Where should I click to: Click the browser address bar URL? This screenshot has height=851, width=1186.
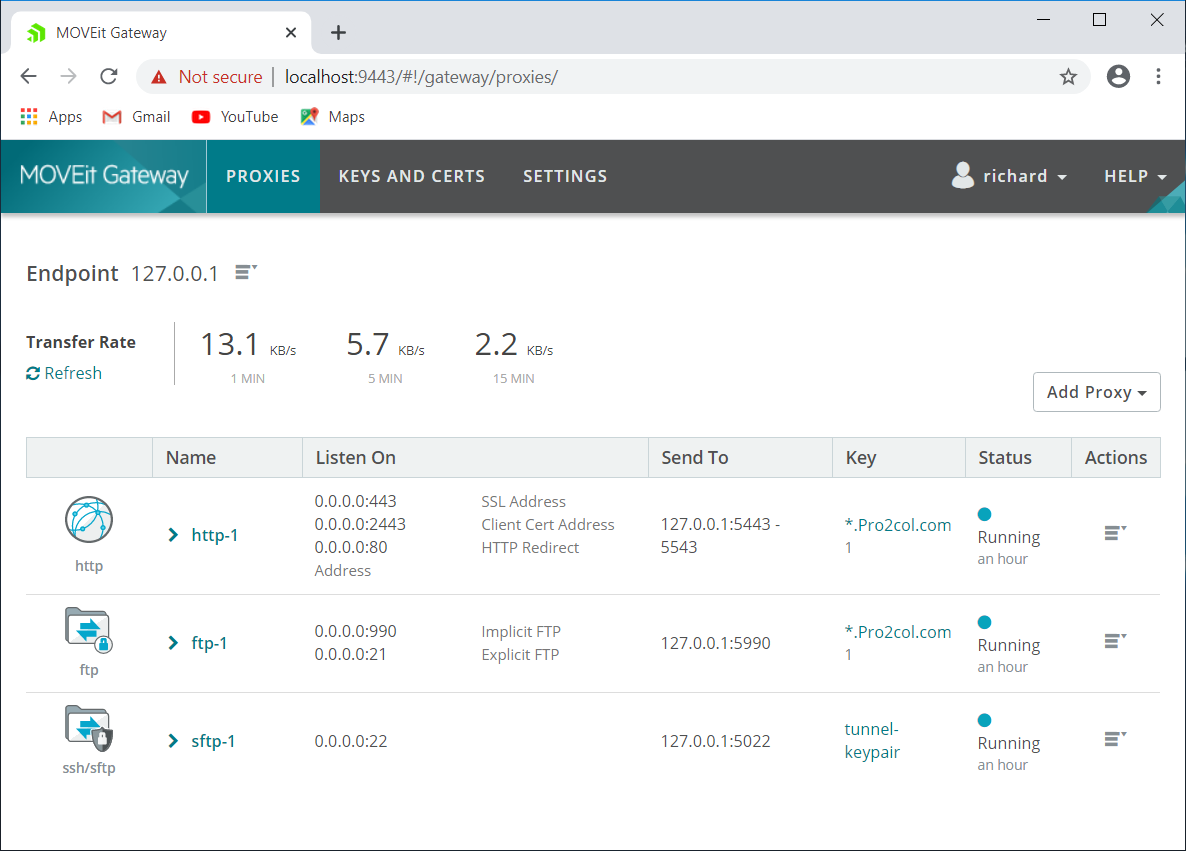click(421, 77)
